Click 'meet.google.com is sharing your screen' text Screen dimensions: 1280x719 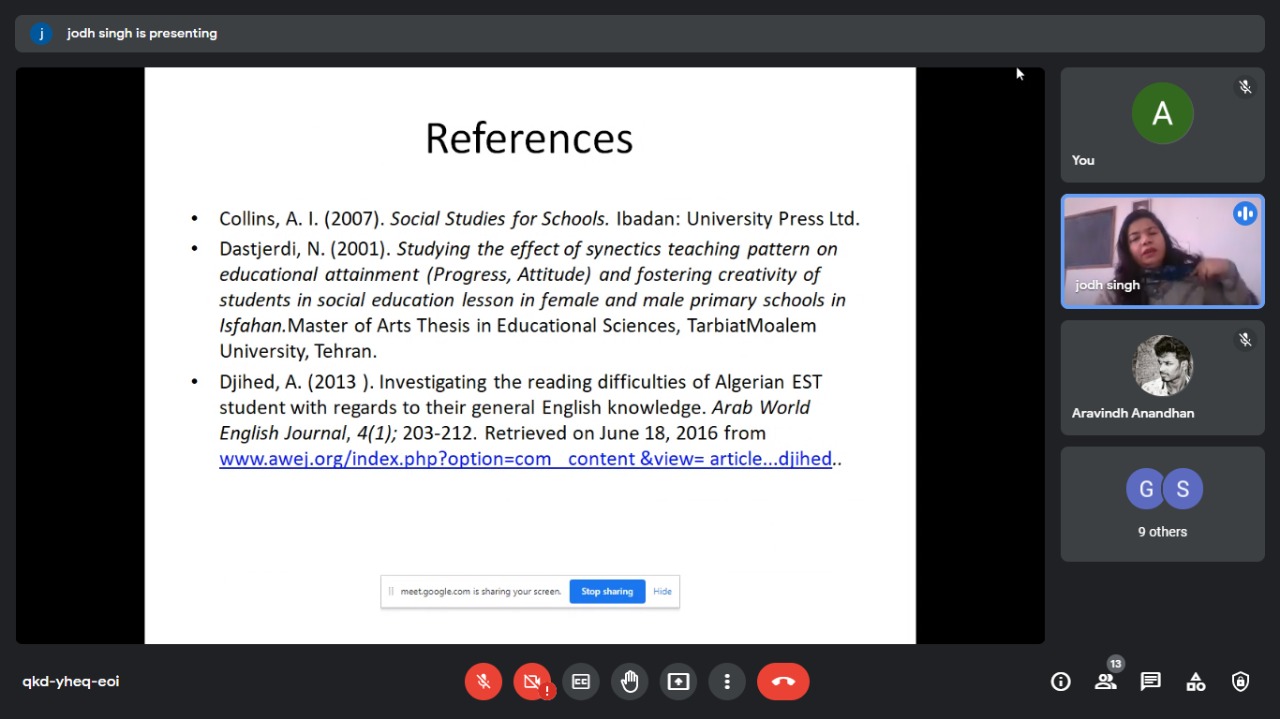(481, 591)
